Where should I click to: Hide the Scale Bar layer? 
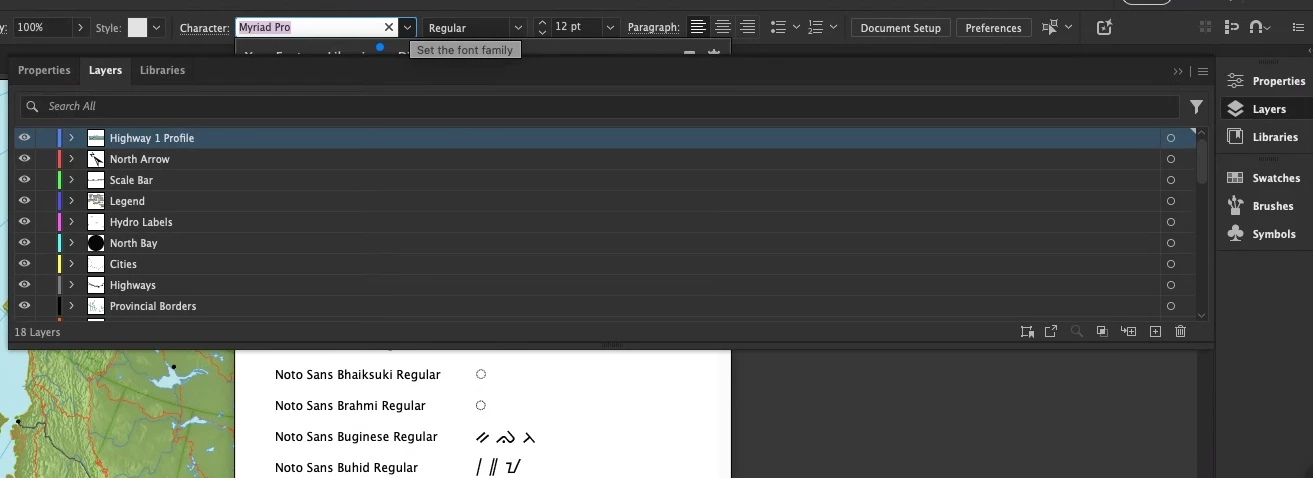25,180
